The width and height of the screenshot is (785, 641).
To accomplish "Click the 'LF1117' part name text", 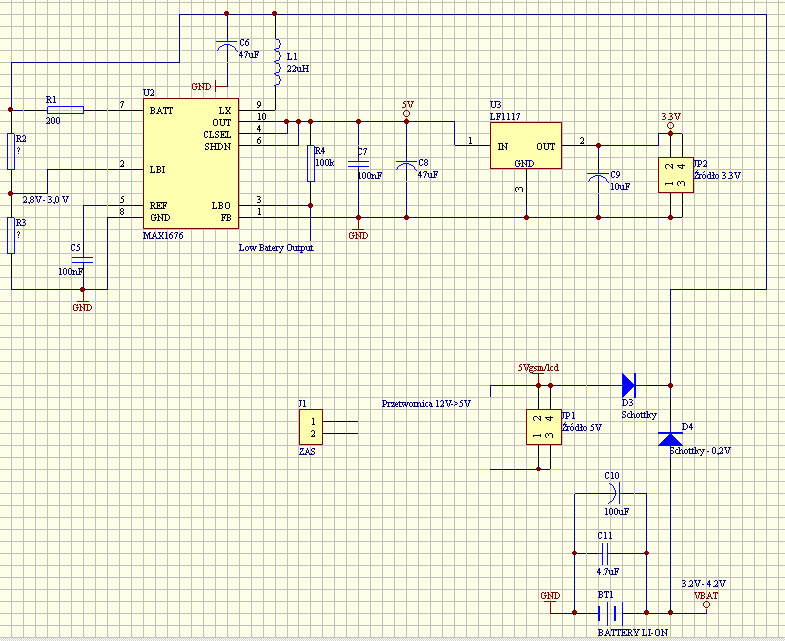I will pyautogui.click(x=505, y=116).
